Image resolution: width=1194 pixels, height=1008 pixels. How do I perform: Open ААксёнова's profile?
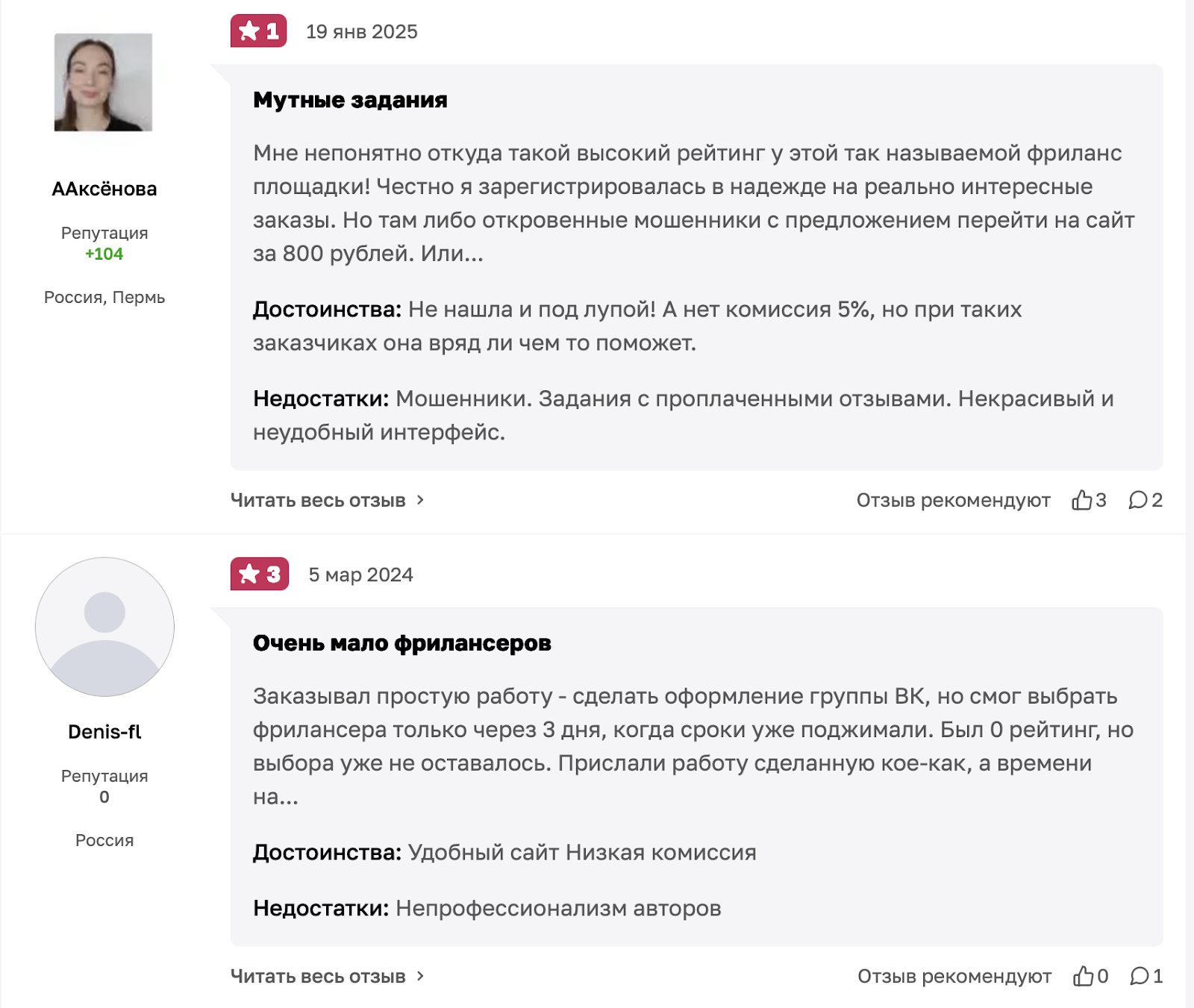[x=103, y=188]
